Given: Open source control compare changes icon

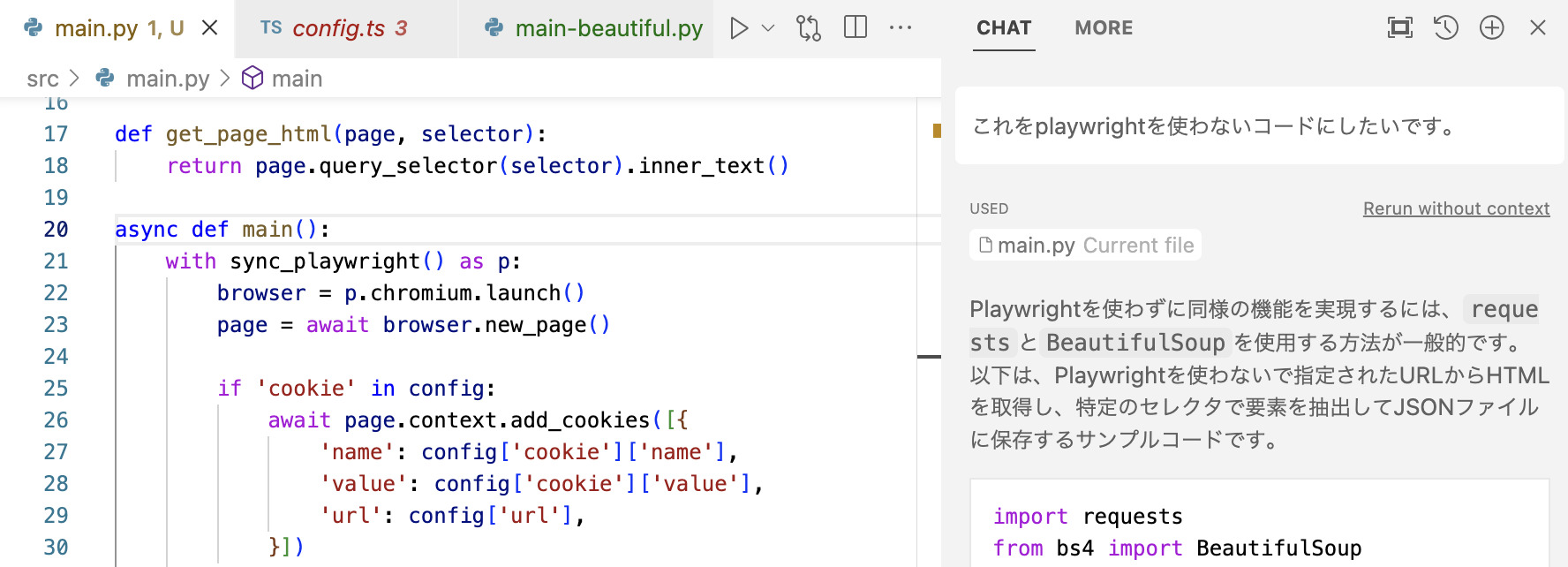Looking at the screenshot, I should 808,28.
